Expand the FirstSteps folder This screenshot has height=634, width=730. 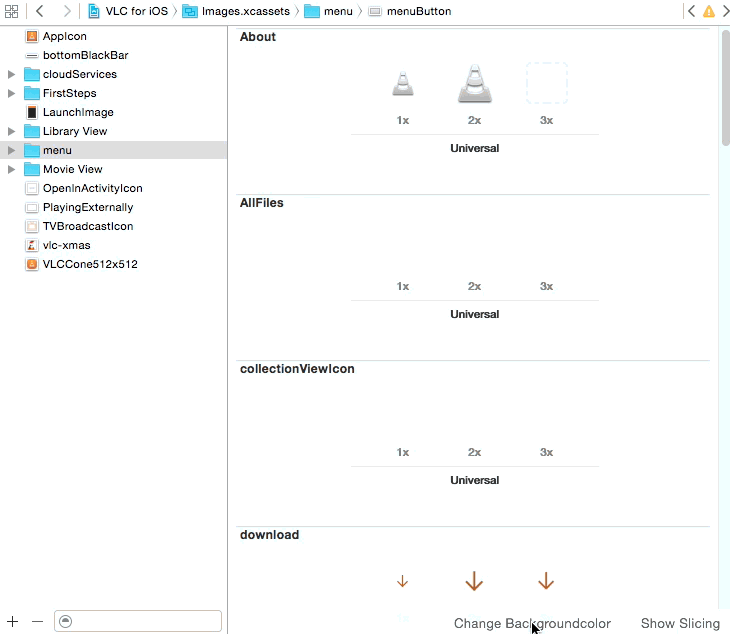(x=11, y=94)
